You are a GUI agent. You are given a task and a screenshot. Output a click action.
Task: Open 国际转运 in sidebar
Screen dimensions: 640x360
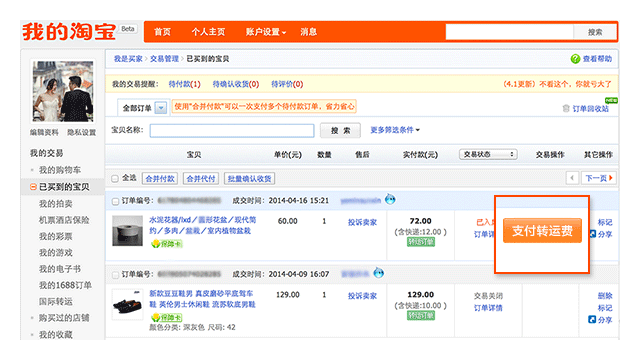[56, 302]
